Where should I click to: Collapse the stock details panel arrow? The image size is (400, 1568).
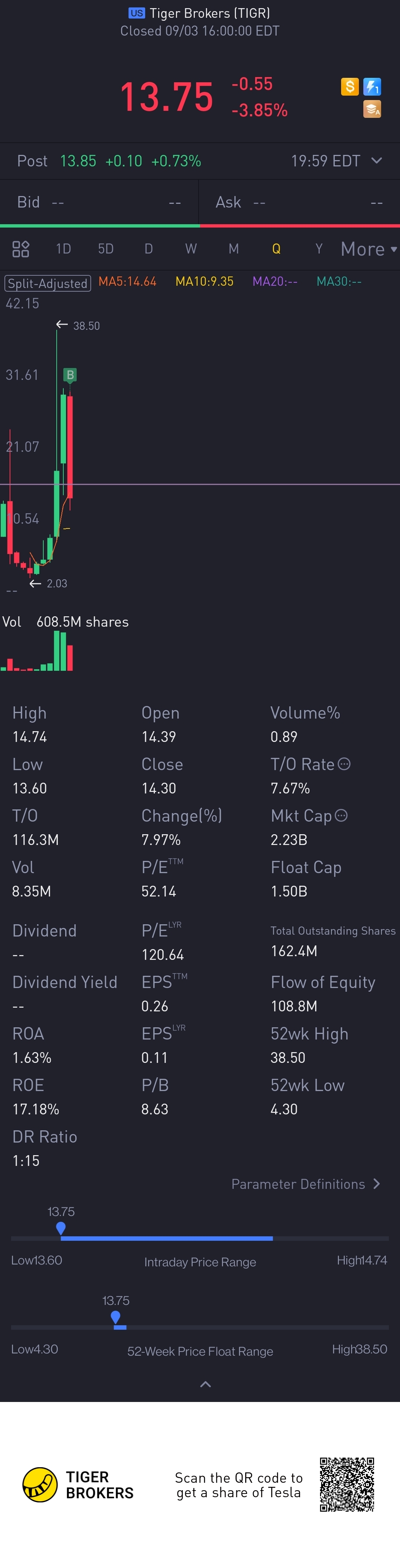click(x=206, y=1384)
